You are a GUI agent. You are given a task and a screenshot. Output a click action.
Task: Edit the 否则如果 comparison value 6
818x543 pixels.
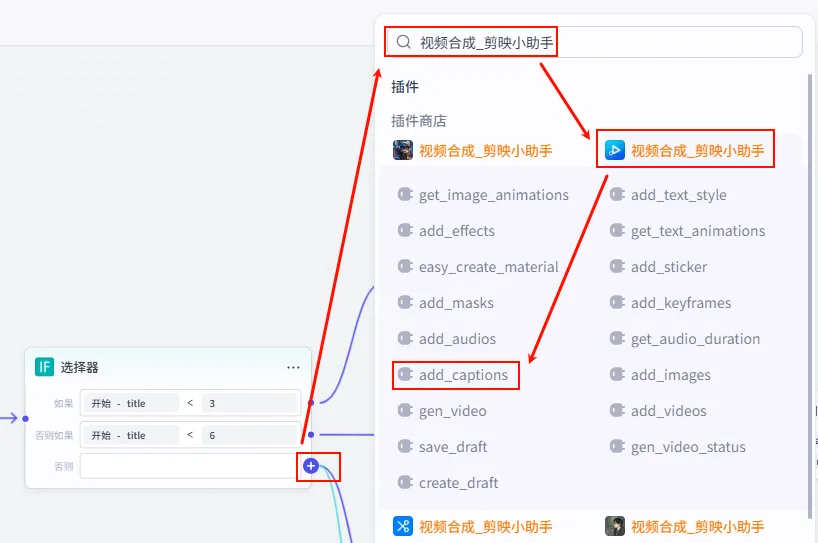pos(250,435)
